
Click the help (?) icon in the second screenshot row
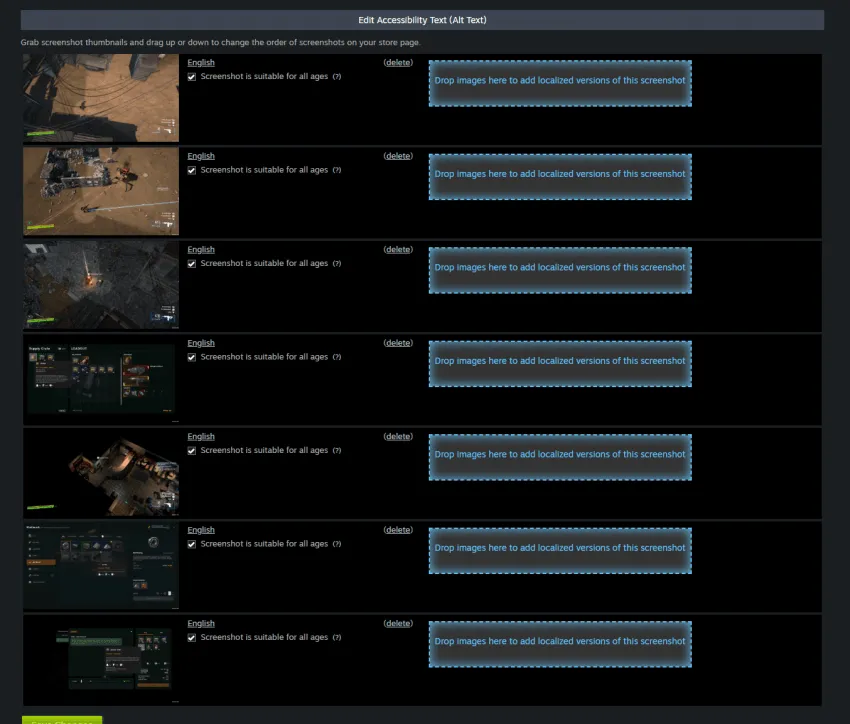(x=337, y=170)
